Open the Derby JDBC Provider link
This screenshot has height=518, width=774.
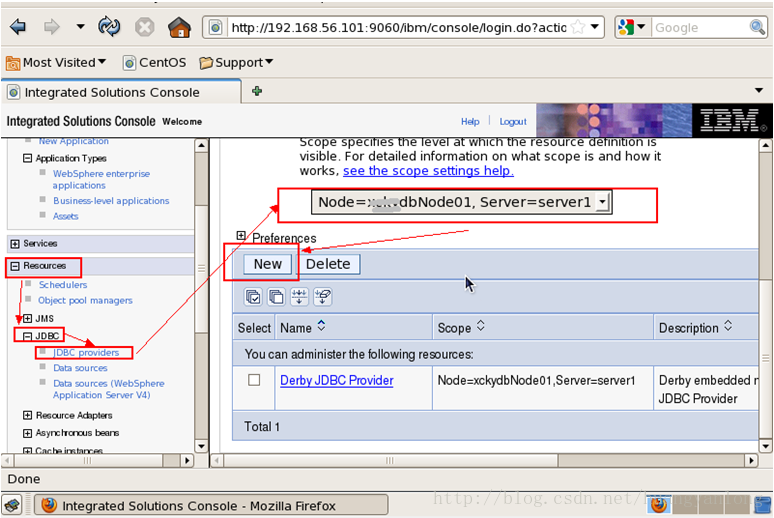[x=337, y=381]
